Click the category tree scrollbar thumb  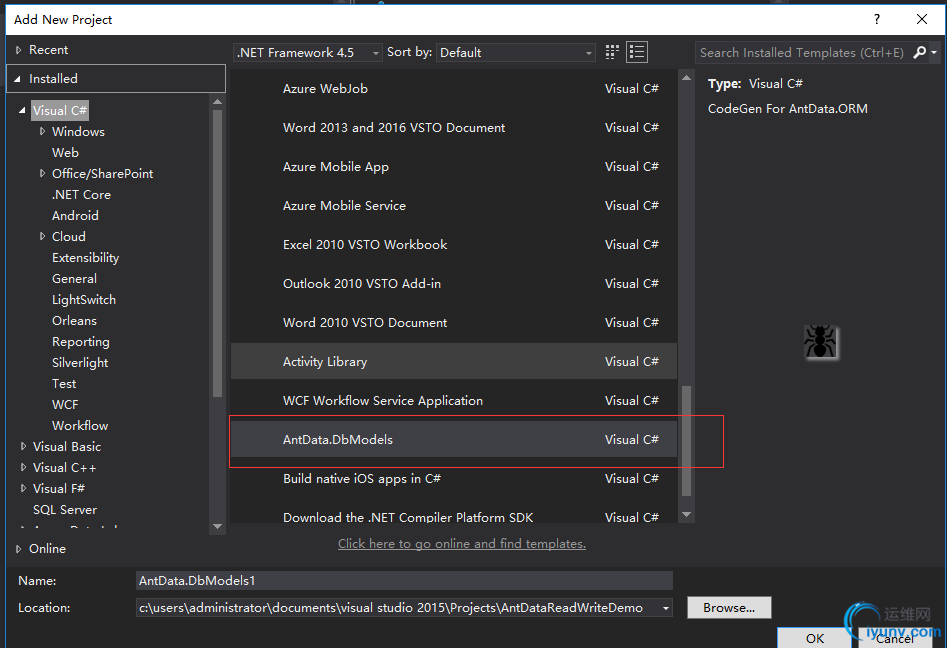pos(217,252)
